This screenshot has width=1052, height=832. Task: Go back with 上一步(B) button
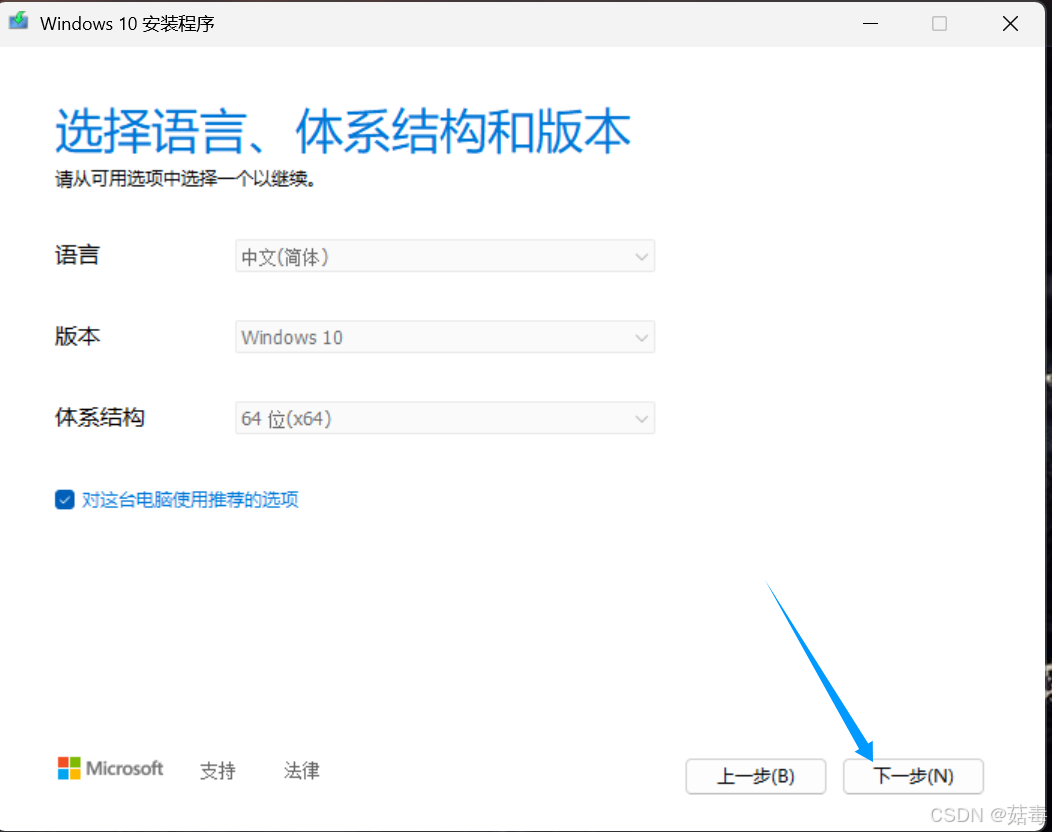pos(755,776)
